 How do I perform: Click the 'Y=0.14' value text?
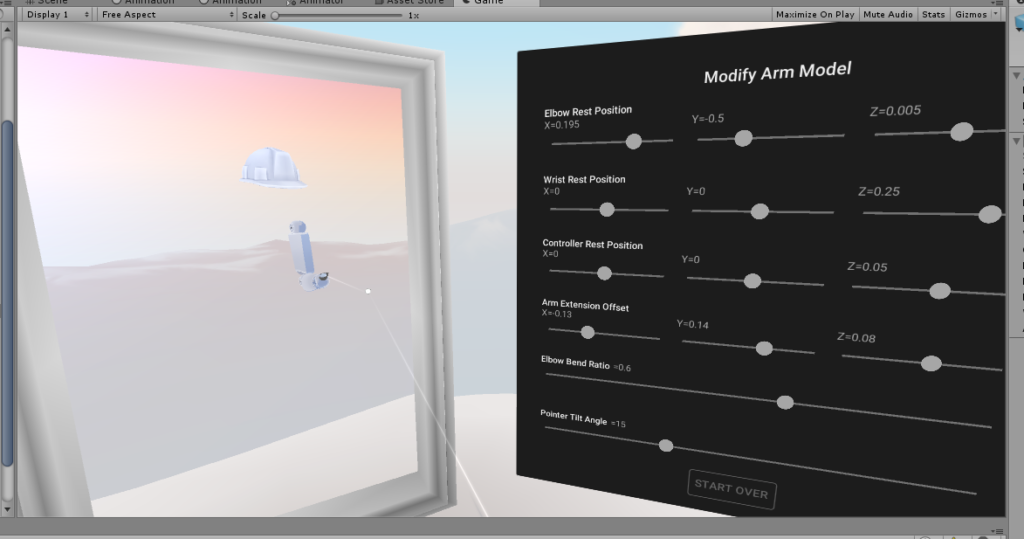coord(692,324)
